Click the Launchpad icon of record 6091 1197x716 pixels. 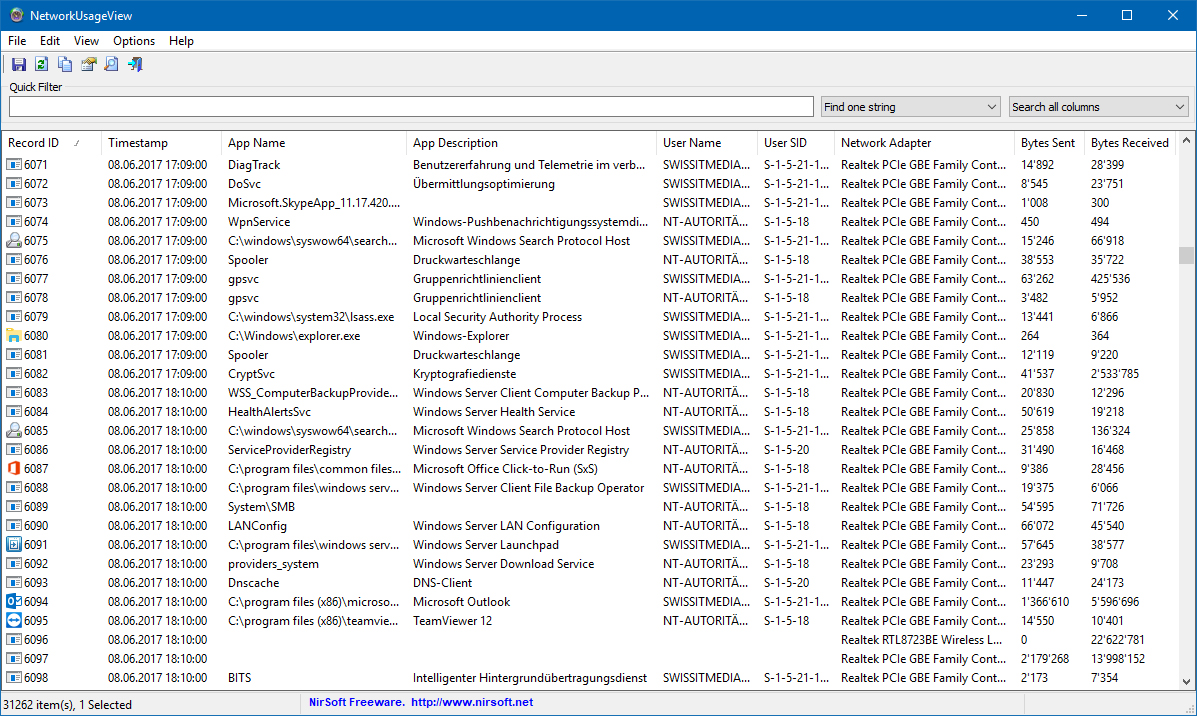(x=14, y=544)
